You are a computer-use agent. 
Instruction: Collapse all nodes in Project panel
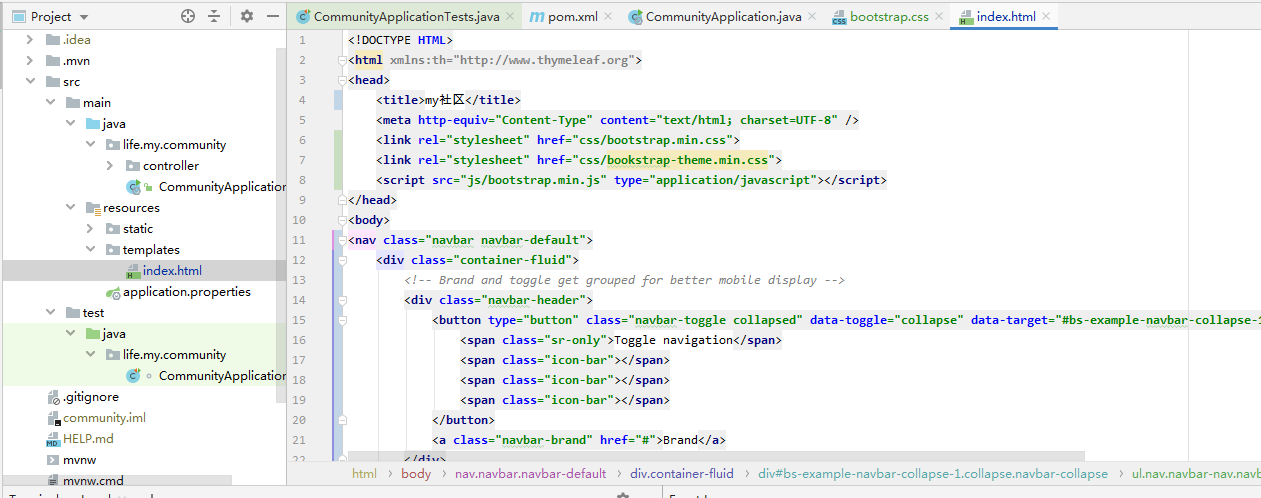214,16
